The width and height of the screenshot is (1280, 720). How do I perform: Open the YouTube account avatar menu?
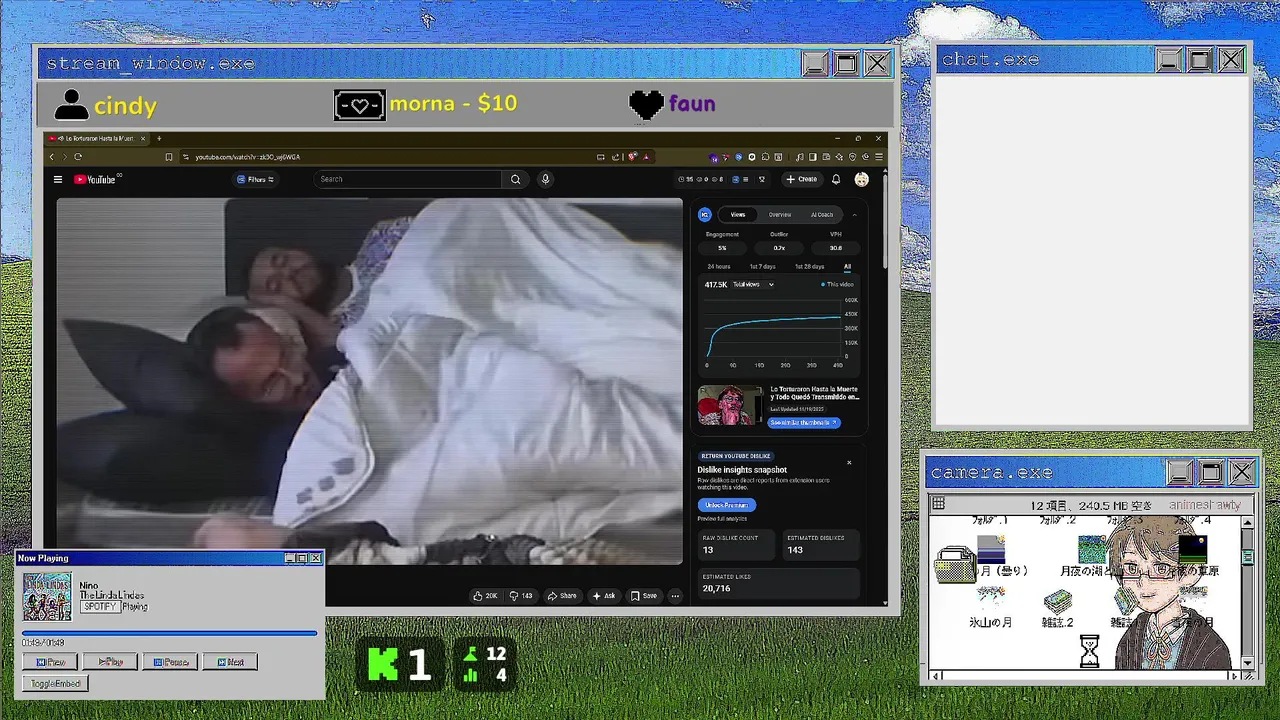click(861, 180)
